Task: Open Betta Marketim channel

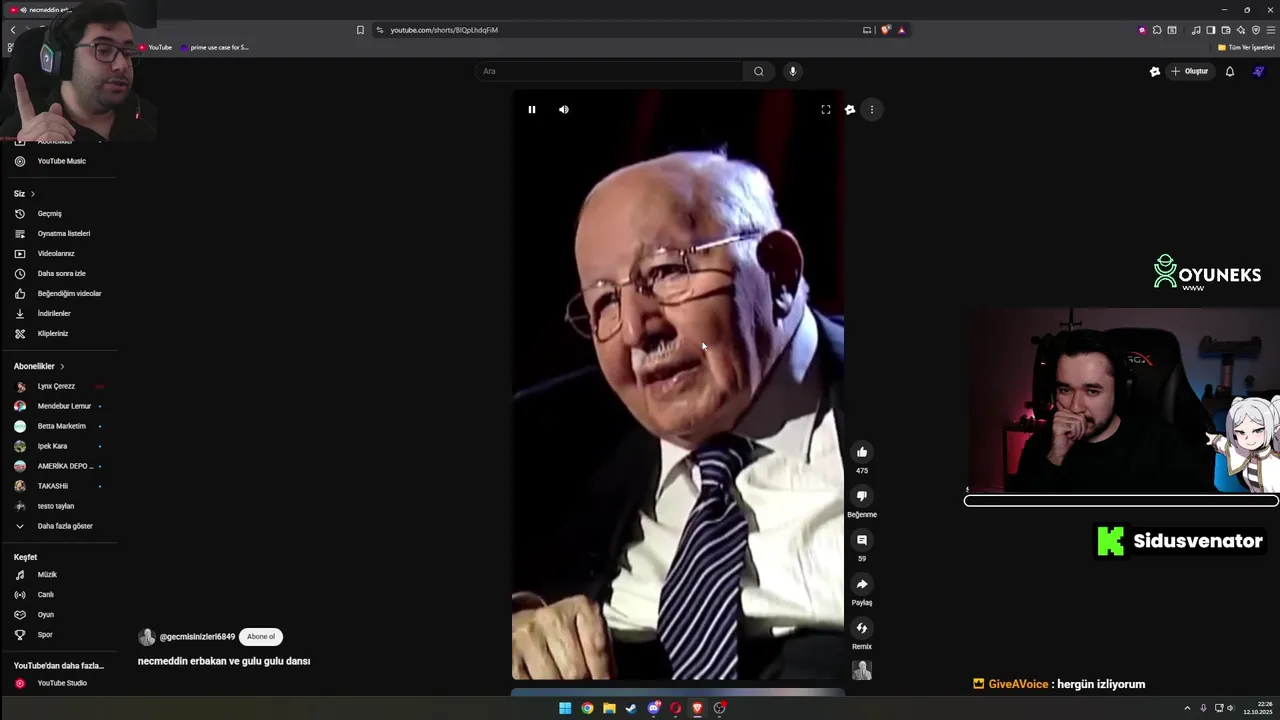Action: (60, 426)
